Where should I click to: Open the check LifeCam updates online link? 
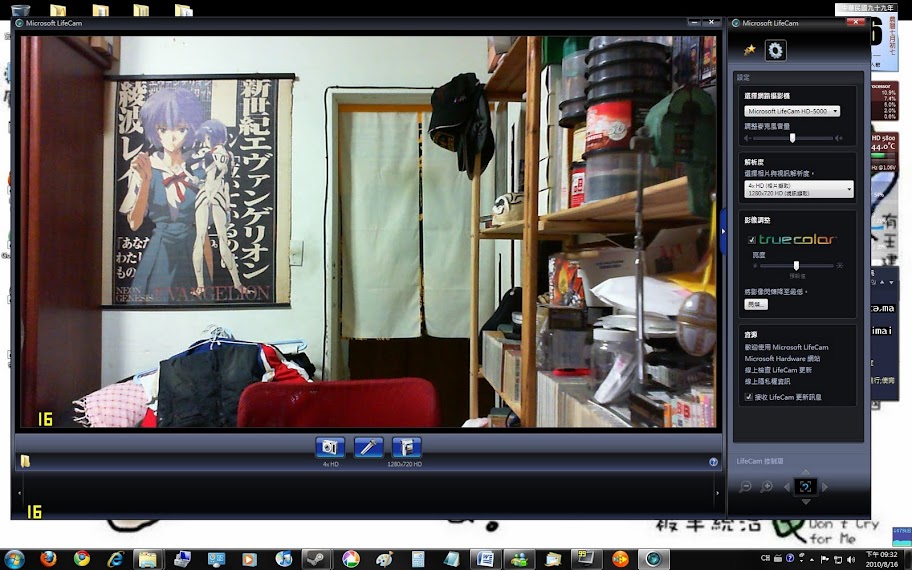[778, 370]
